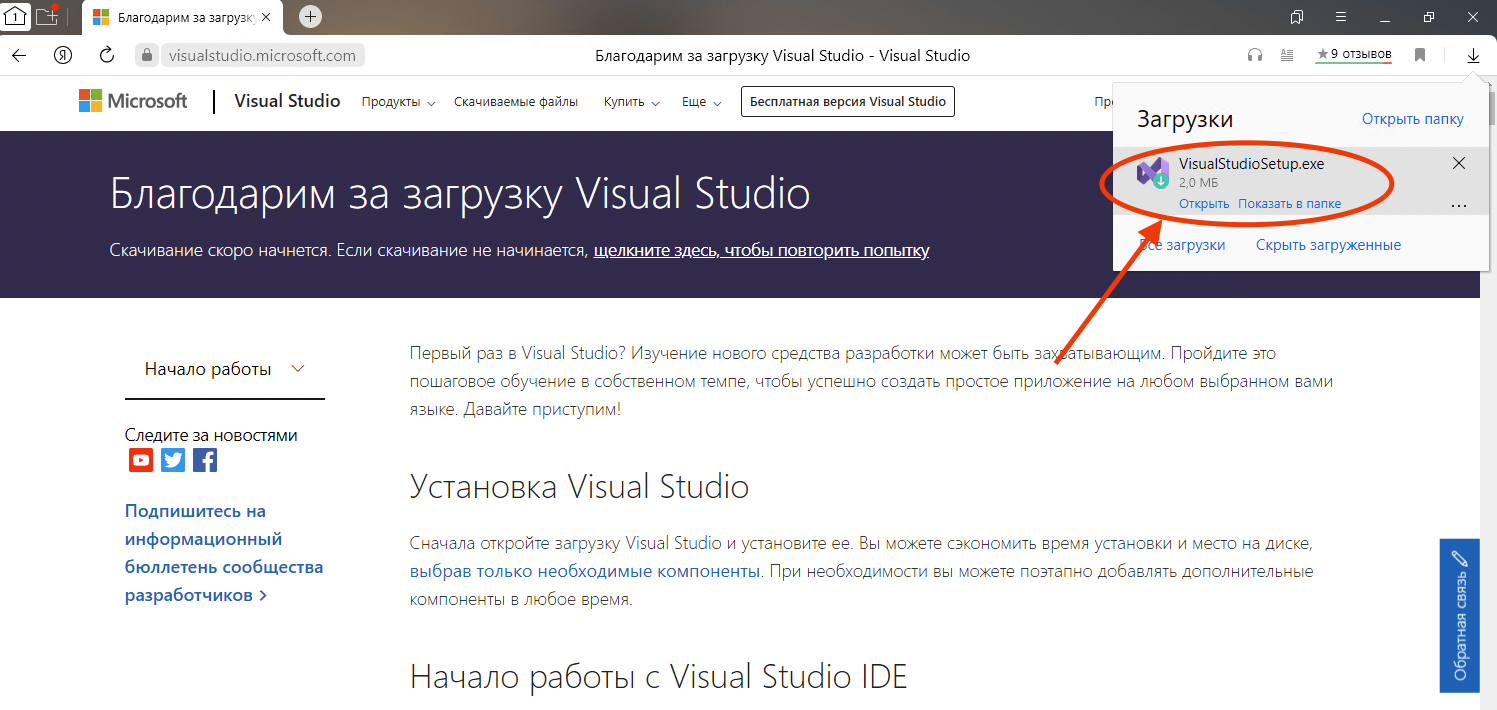
Task: Open the Facebook social icon
Action: (205, 460)
